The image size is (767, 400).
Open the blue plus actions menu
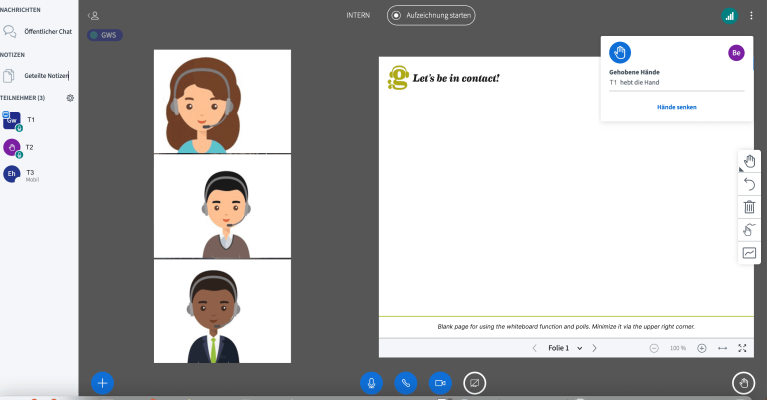coord(103,382)
